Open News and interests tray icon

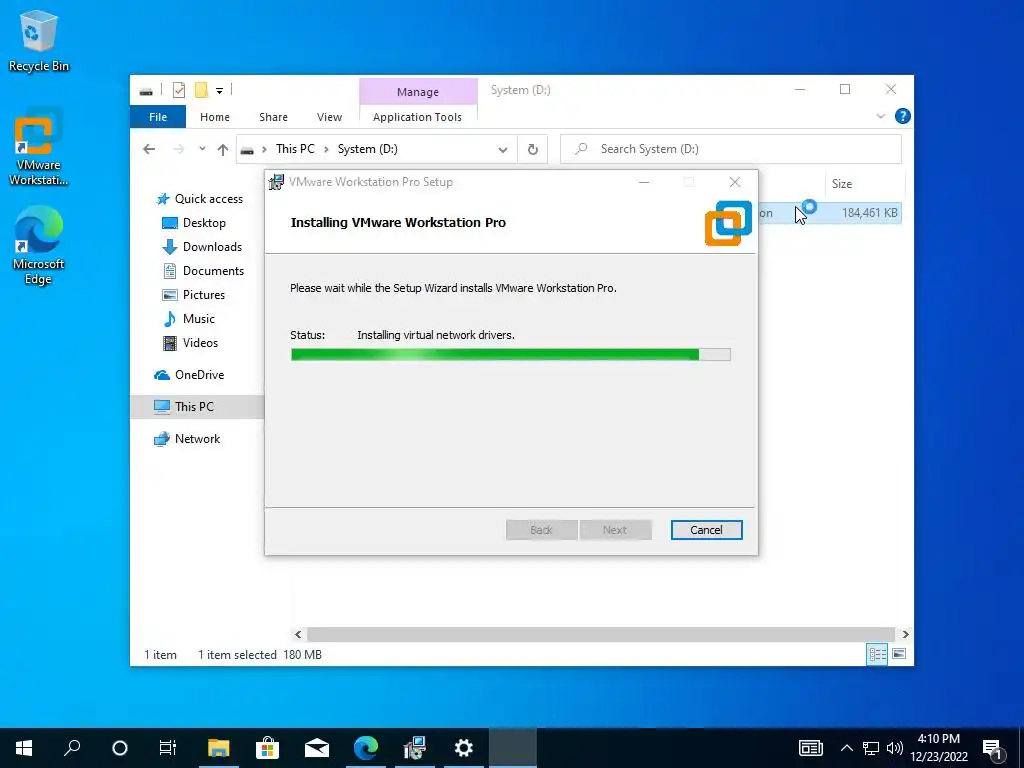(x=811, y=748)
